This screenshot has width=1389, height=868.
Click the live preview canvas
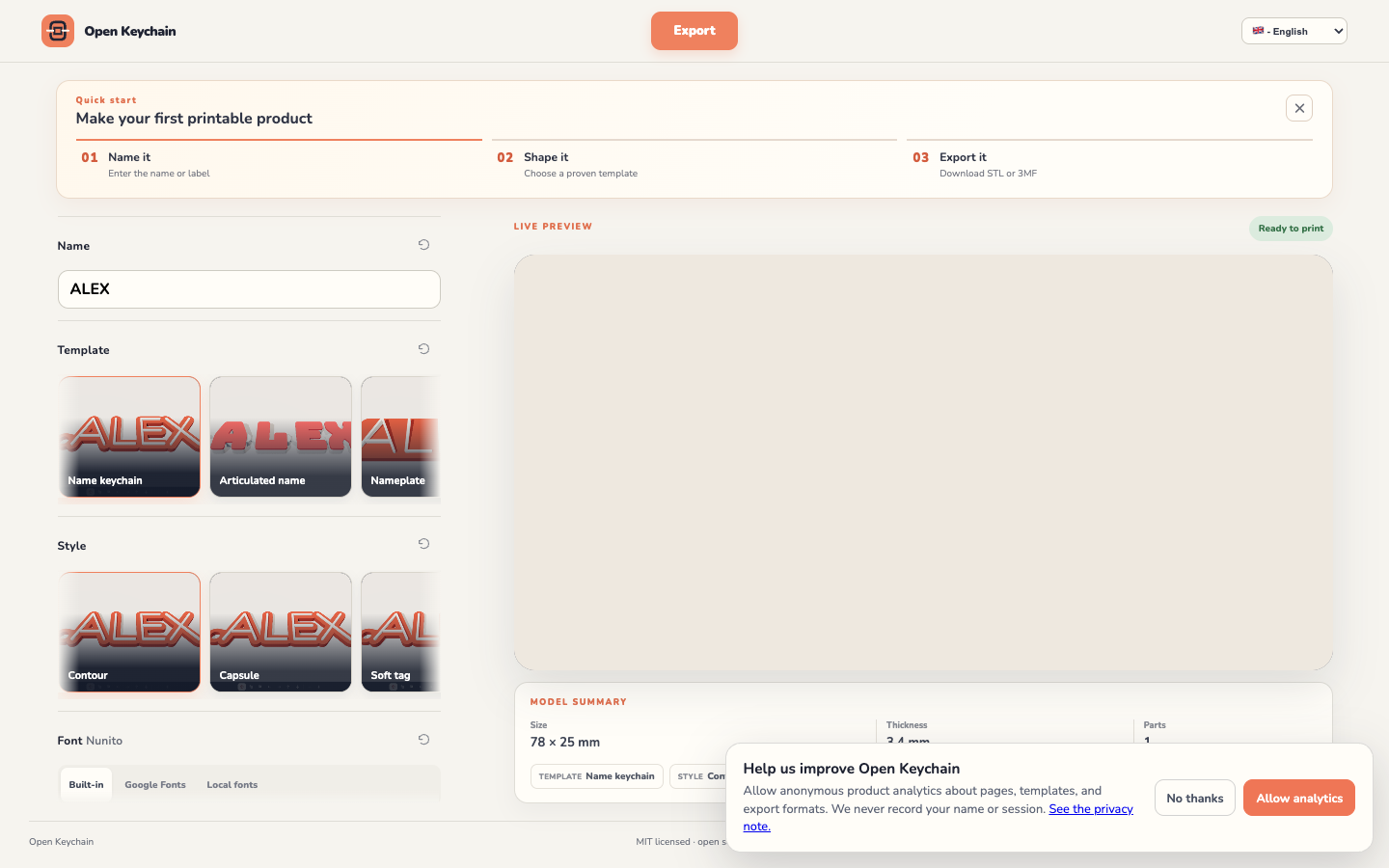923,463
